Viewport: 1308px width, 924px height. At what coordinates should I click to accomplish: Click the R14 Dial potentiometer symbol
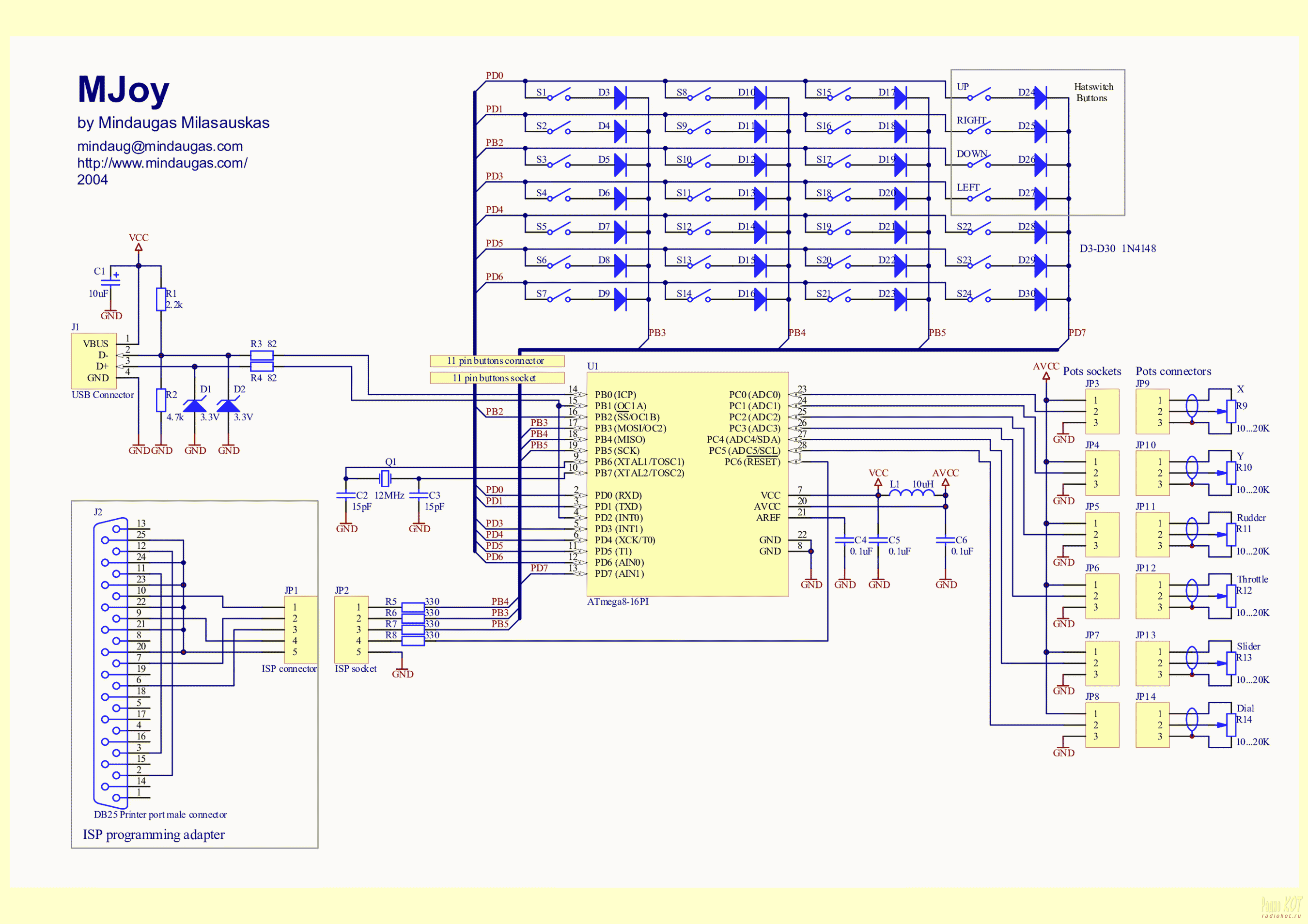1231,725
